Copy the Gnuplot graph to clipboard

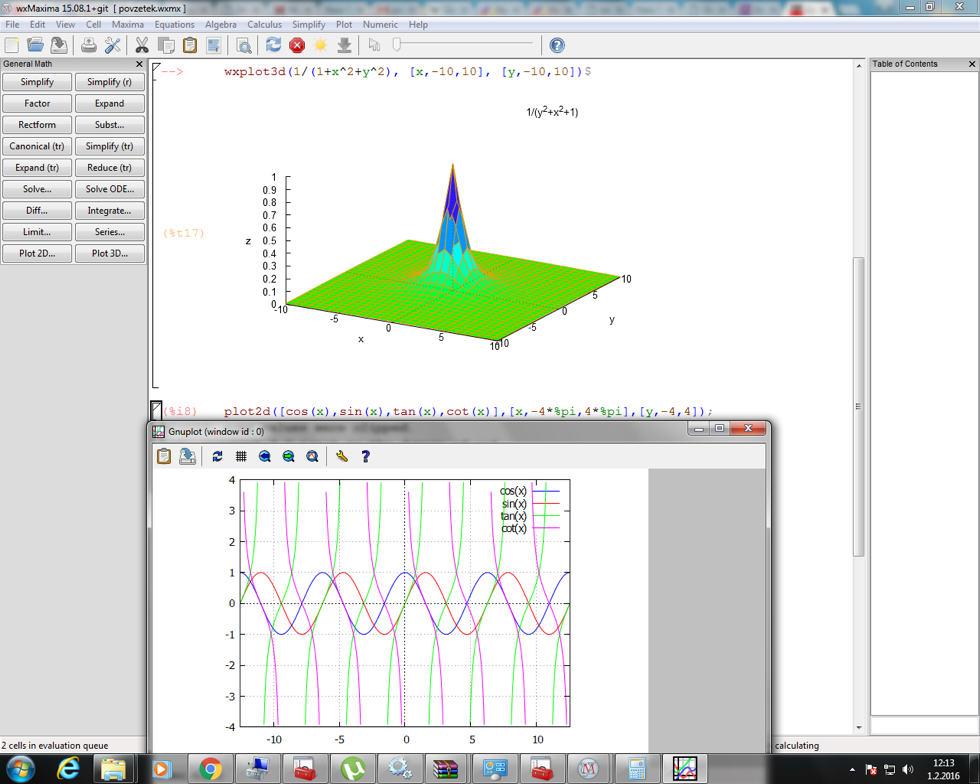coord(164,456)
